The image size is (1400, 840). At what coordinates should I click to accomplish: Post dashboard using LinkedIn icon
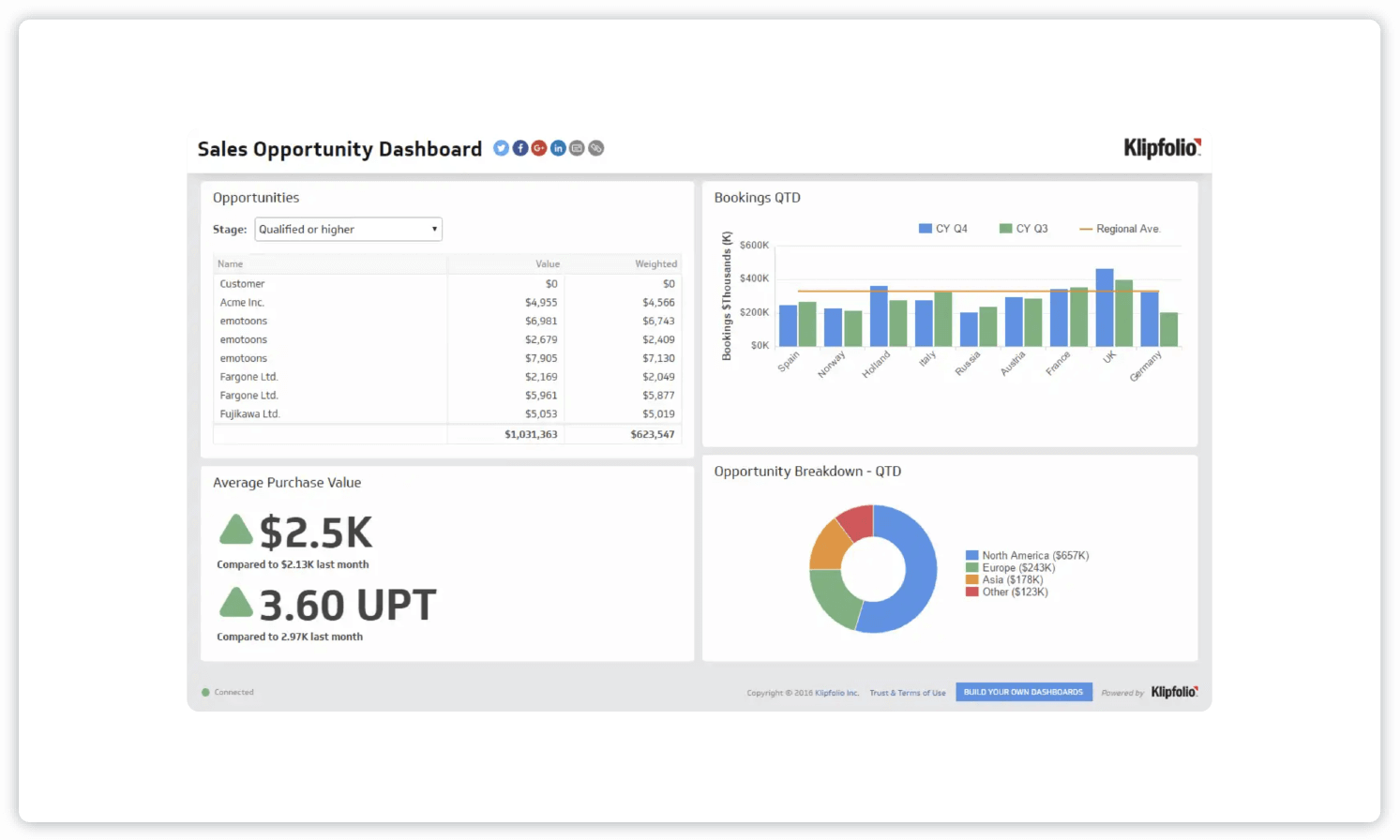(558, 148)
